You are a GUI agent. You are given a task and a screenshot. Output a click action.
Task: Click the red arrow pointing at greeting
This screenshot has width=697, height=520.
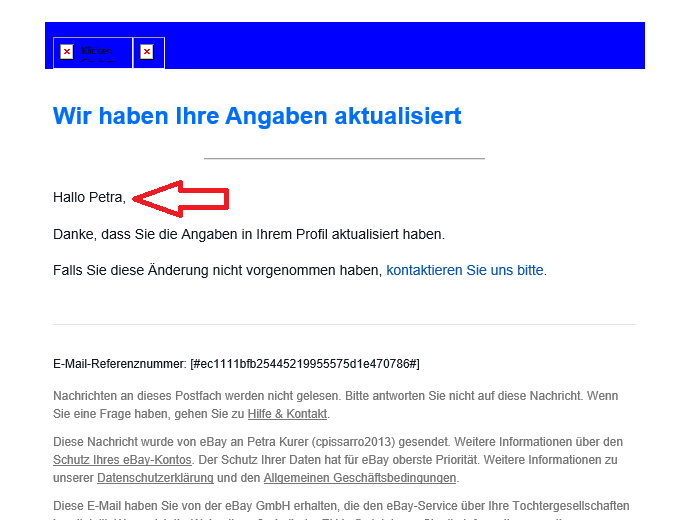tap(181, 199)
